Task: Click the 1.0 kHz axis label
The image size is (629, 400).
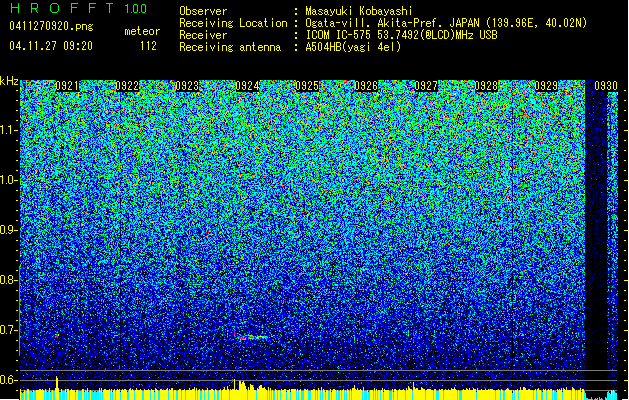Action: tap(9, 180)
